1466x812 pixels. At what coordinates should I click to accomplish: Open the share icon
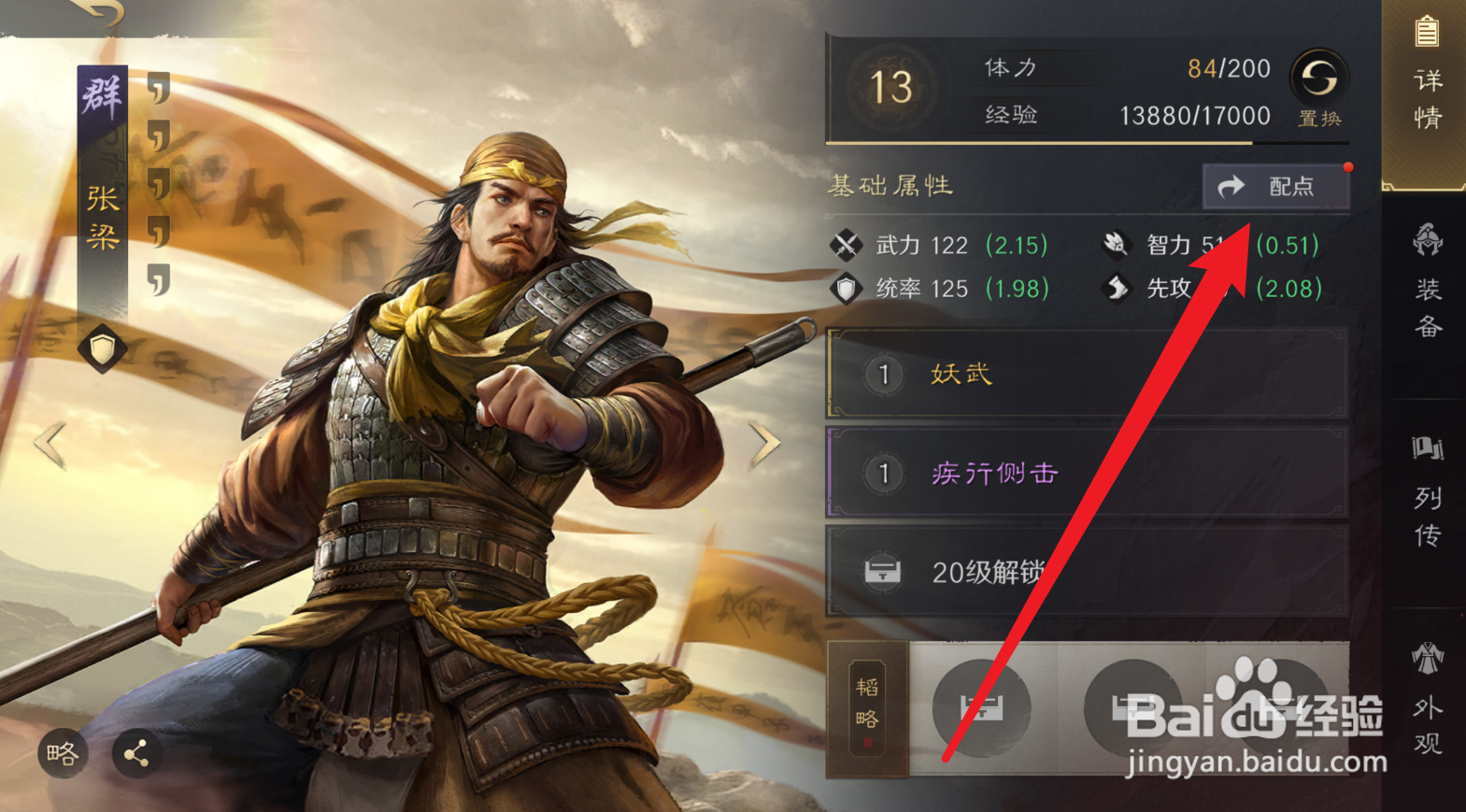coord(136,753)
